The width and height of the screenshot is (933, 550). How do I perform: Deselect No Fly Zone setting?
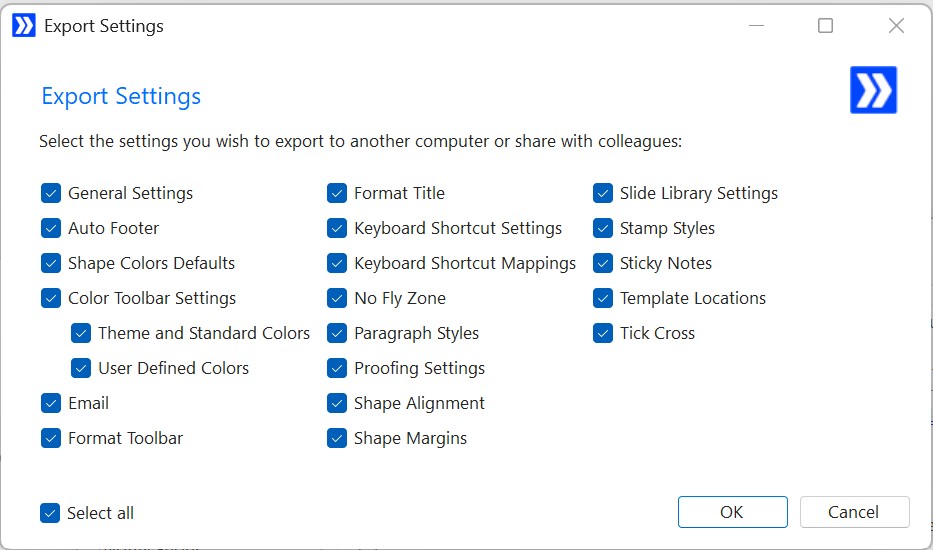337,298
